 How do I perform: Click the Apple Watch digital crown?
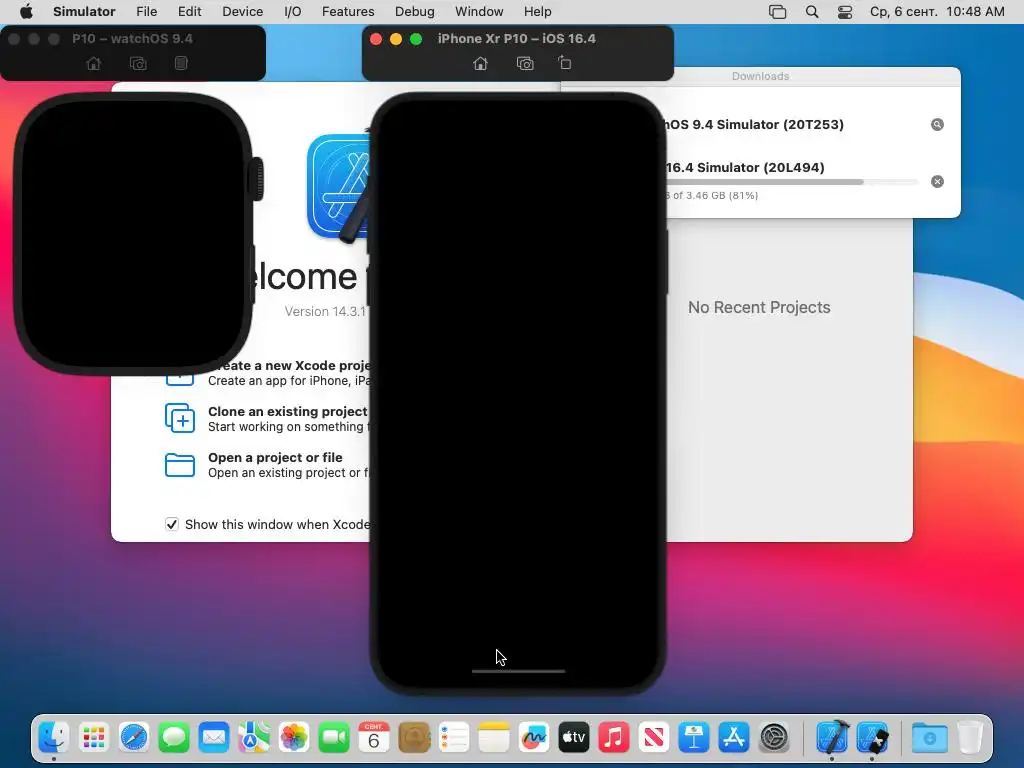click(258, 178)
